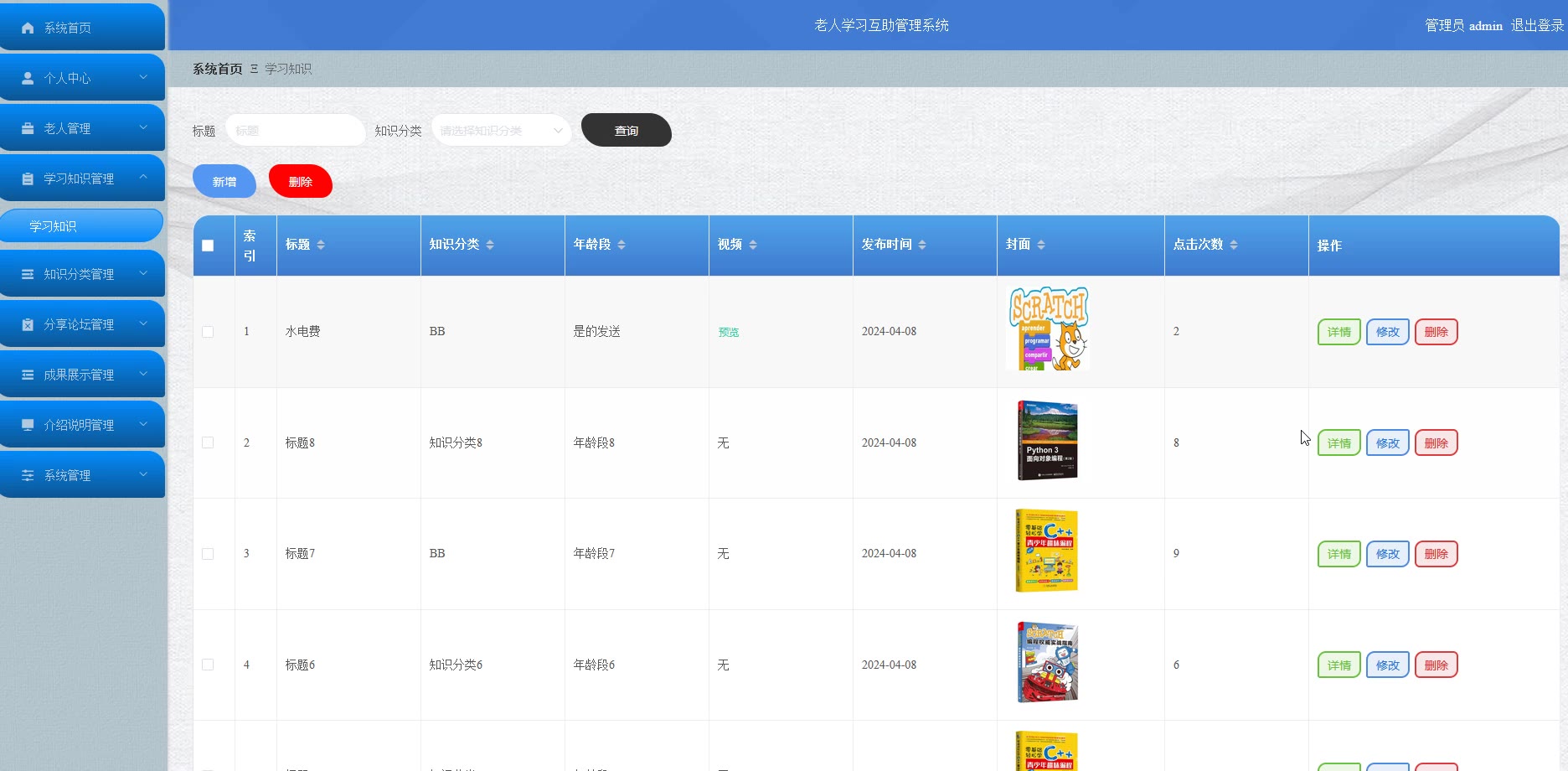Image resolution: width=1568 pixels, height=771 pixels.
Task: Expand the 分享论坛管理 menu chevron
Action: [143, 323]
